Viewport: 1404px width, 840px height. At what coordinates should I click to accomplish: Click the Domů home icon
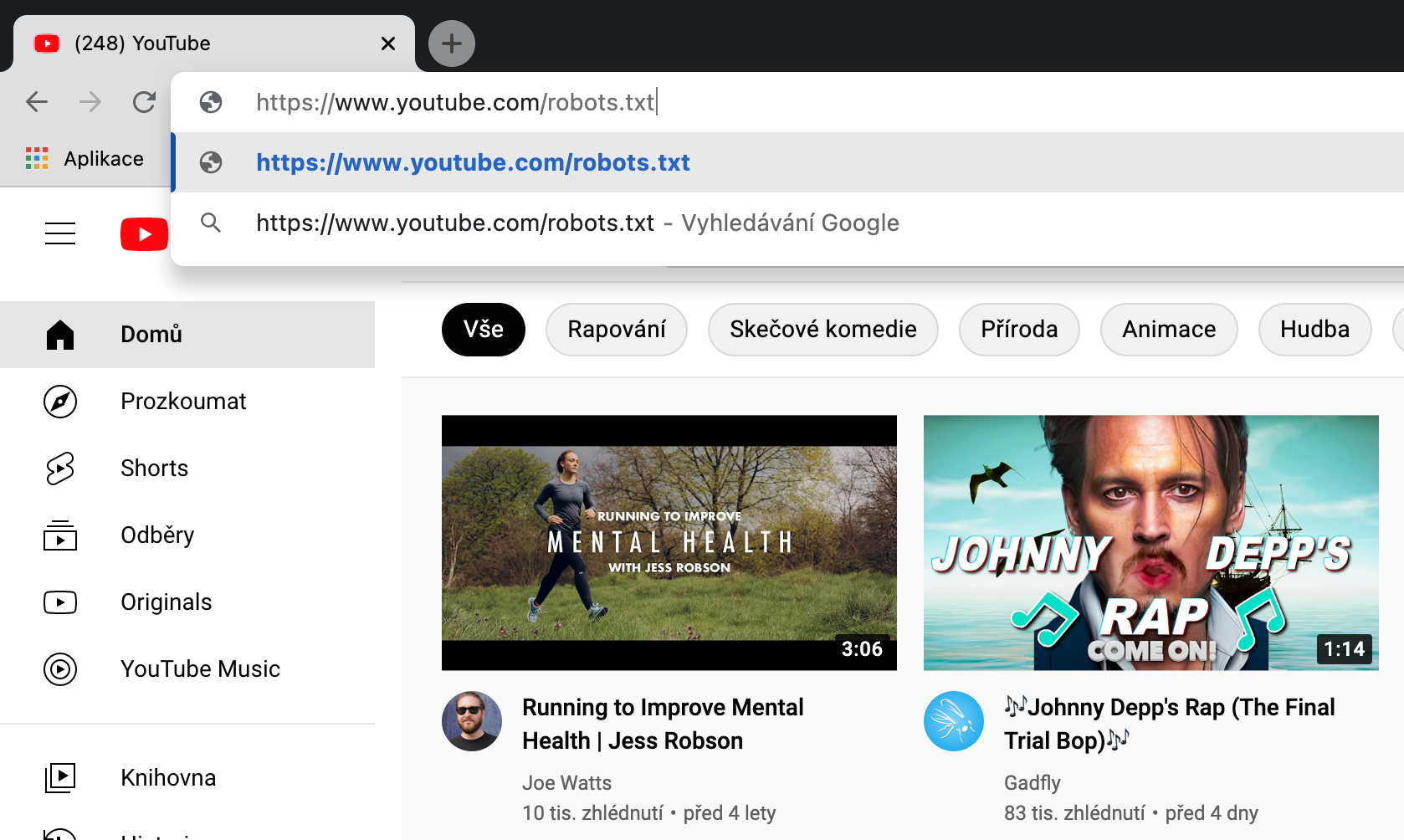click(x=60, y=335)
